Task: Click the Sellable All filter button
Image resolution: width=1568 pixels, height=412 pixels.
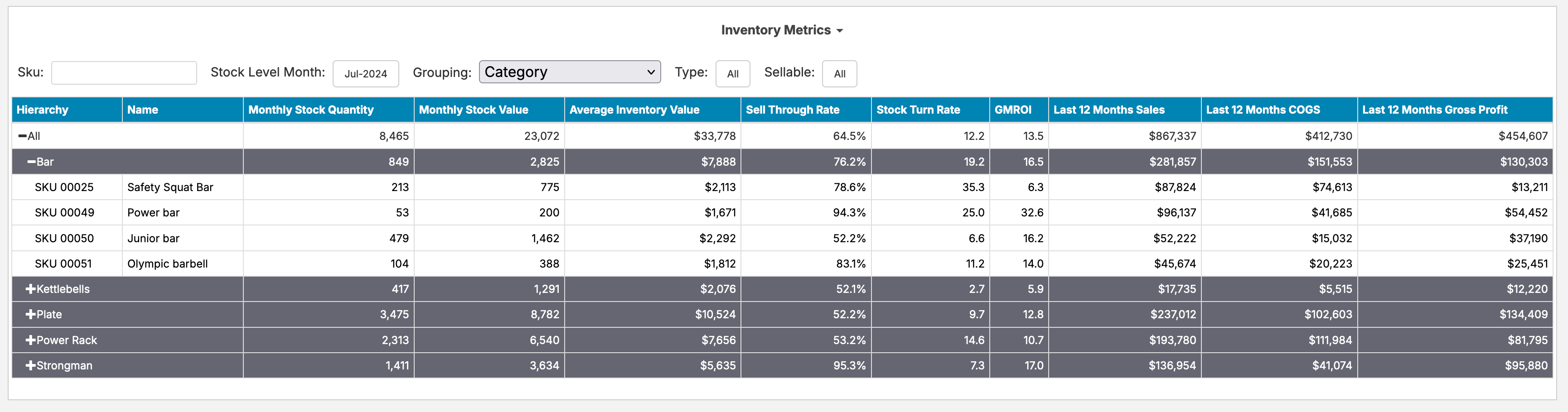Action: coord(839,73)
